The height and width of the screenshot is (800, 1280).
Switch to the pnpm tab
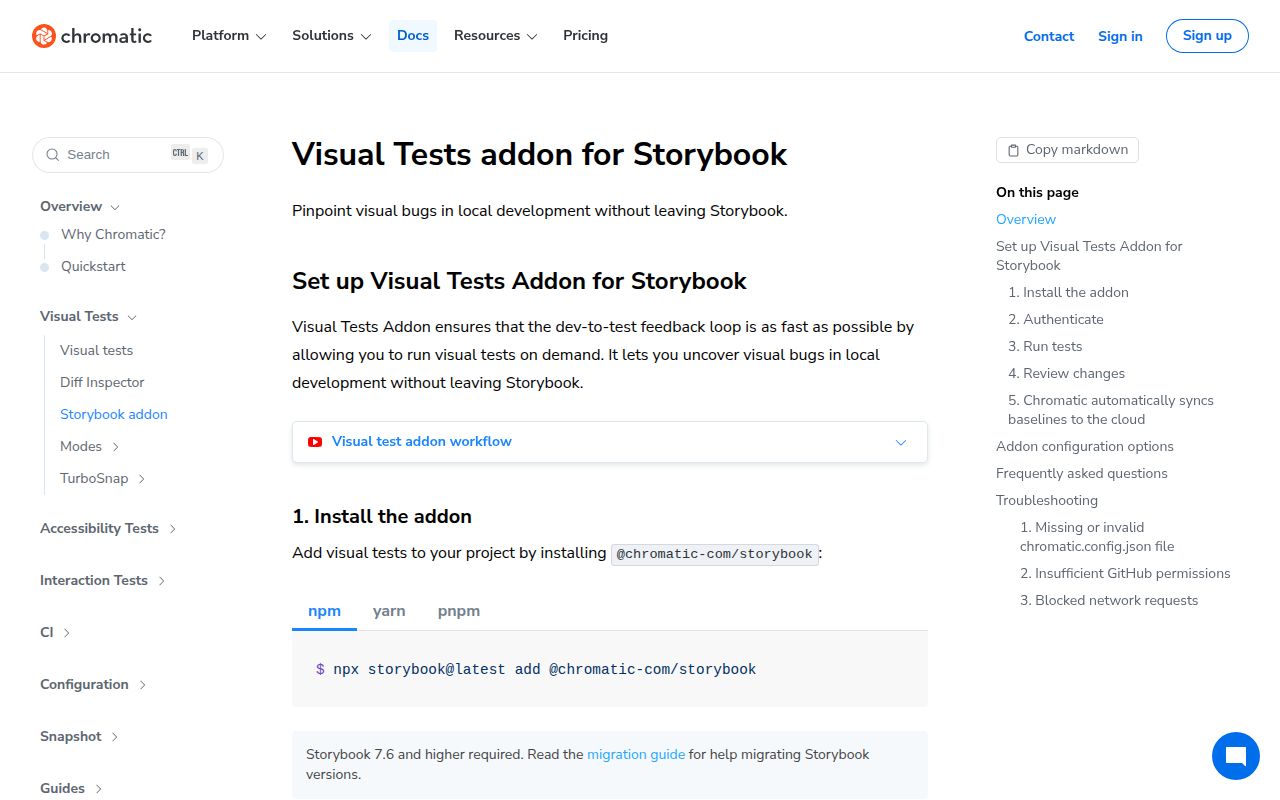point(459,611)
